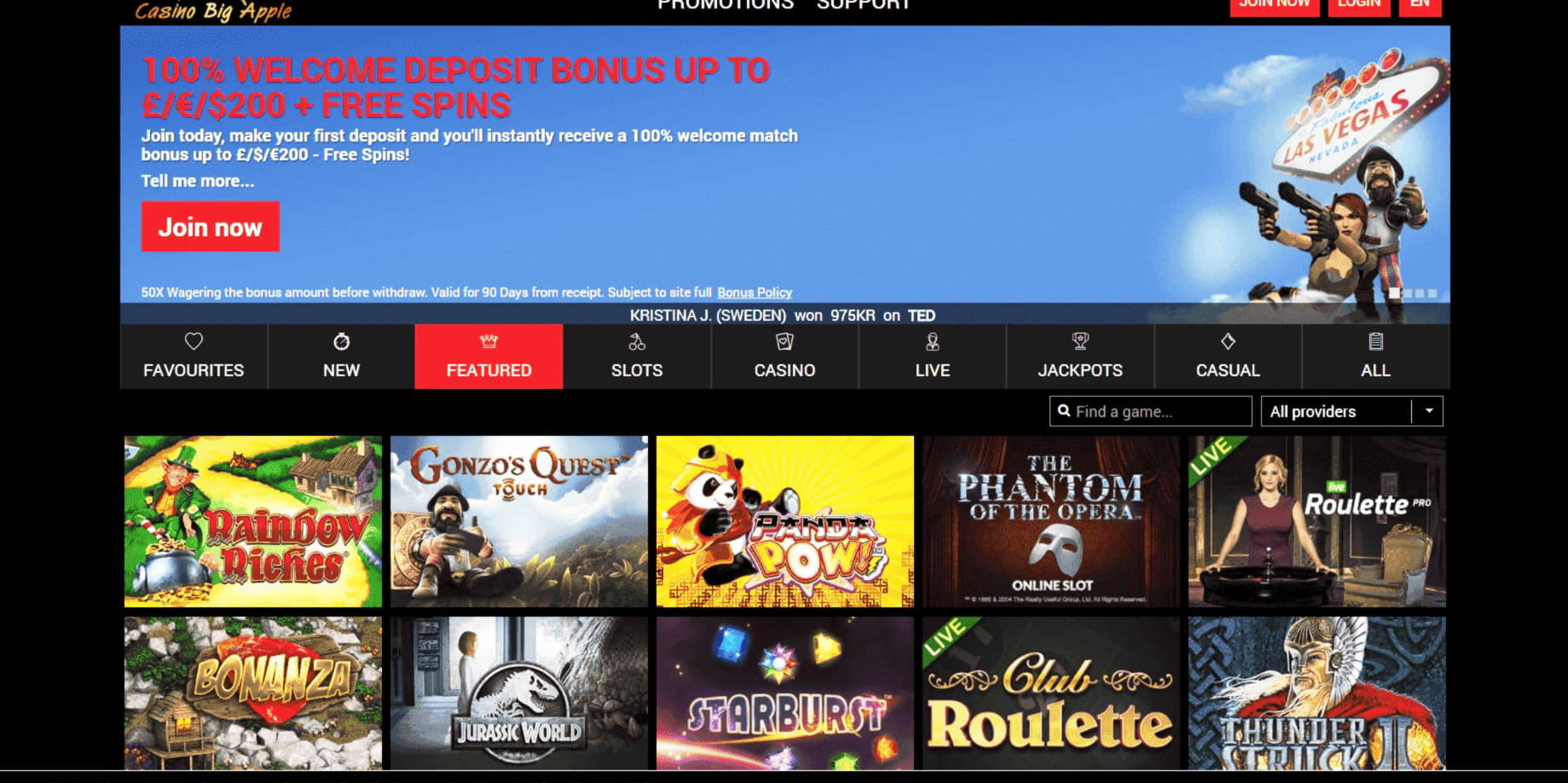Image resolution: width=1568 pixels, height=783 pixels.
Task: Open the Support menu item
Action: [864, 4]
